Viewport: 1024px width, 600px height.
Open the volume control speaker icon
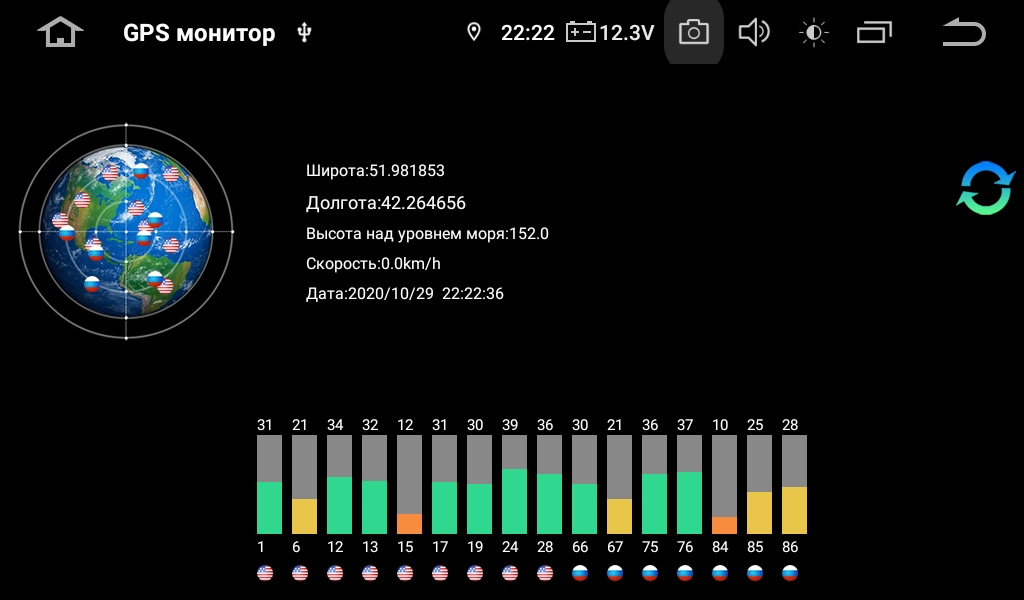tap(754, 31)
